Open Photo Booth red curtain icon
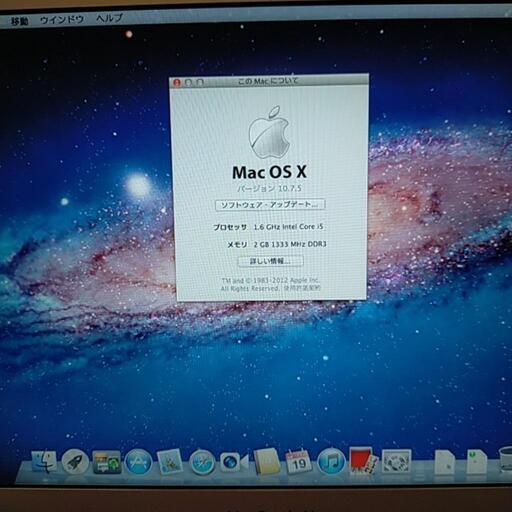Screen dimensions: 512x512 pyautogui.click(x=363, y=461)
